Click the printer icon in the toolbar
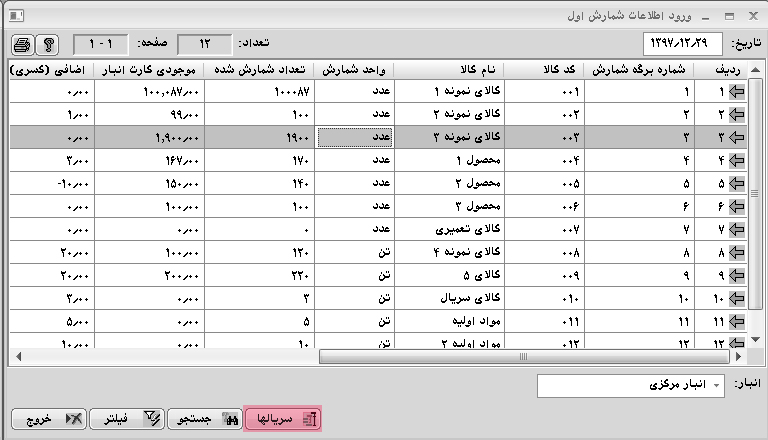Image resolution: width=768 pixels, height=440 pixels. (x=22, y=45)
